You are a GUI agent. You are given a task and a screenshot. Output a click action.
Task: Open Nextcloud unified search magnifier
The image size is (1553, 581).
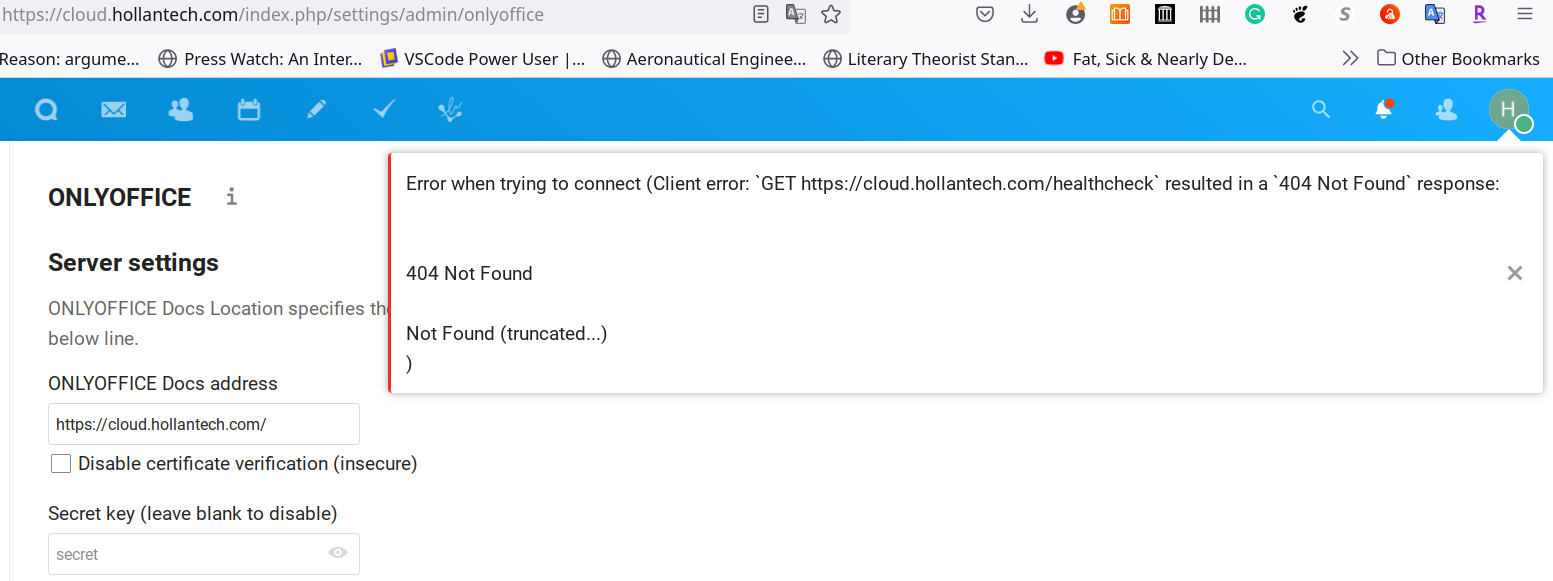(x=1321, y=110)
